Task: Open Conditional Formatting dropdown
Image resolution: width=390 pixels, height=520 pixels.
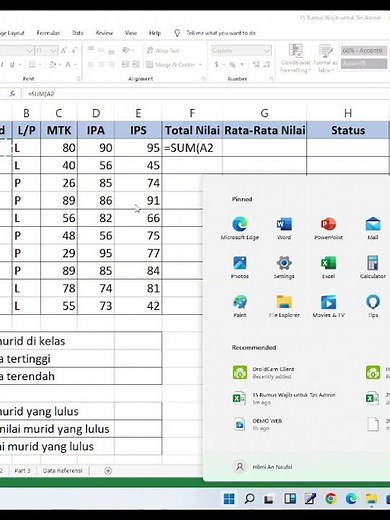Action: [295, 58]
